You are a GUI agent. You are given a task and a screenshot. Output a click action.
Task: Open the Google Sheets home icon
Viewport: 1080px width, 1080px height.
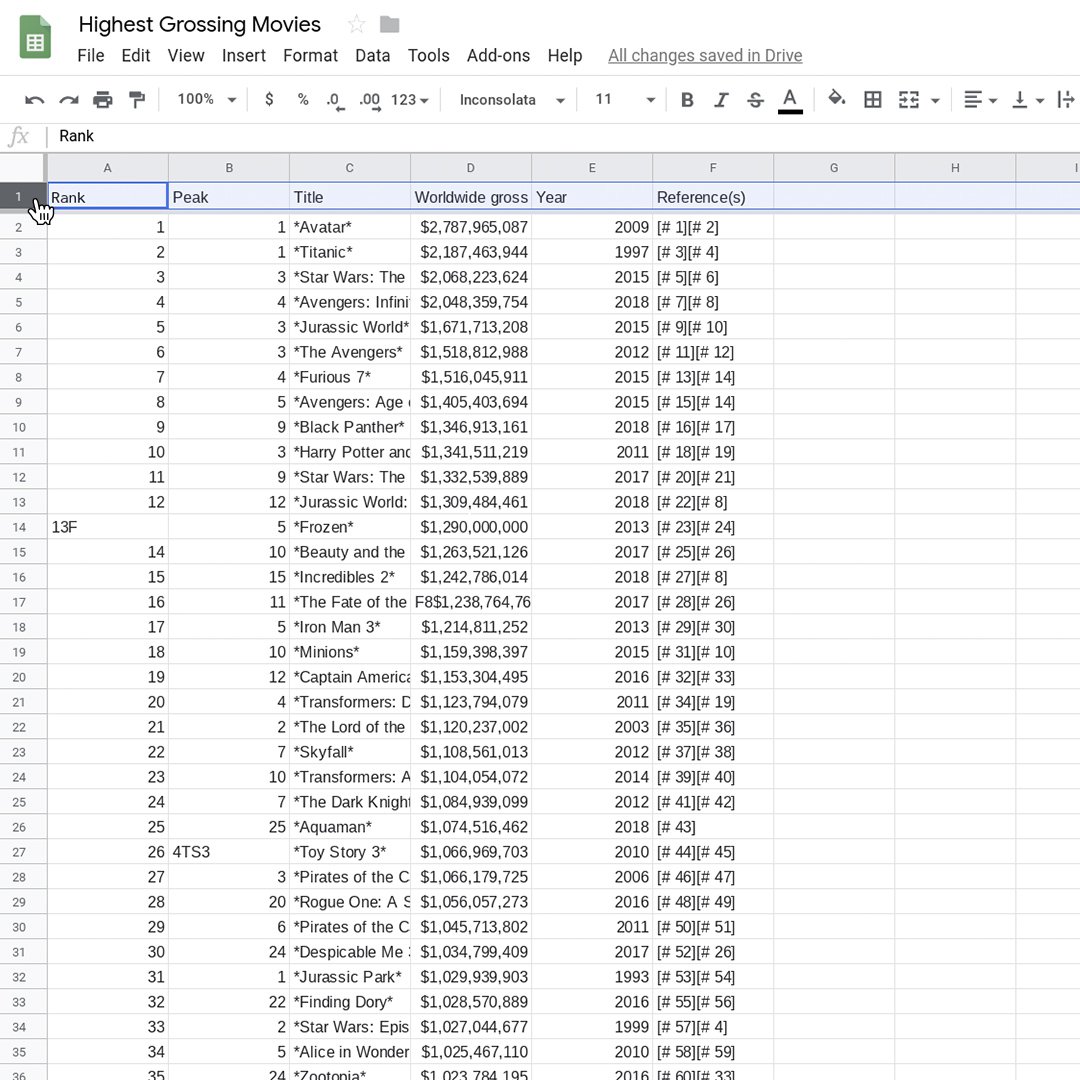(35, 37)
